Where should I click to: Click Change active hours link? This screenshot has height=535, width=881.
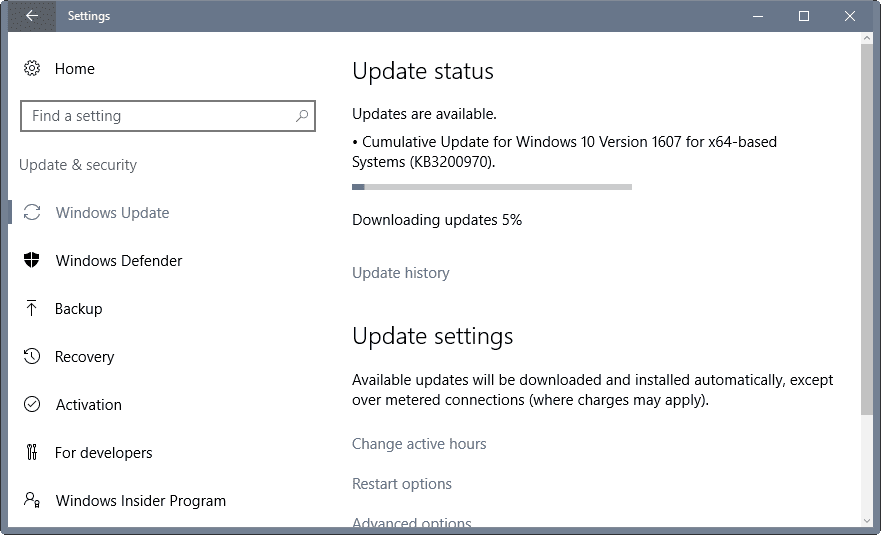click(419, 443)
